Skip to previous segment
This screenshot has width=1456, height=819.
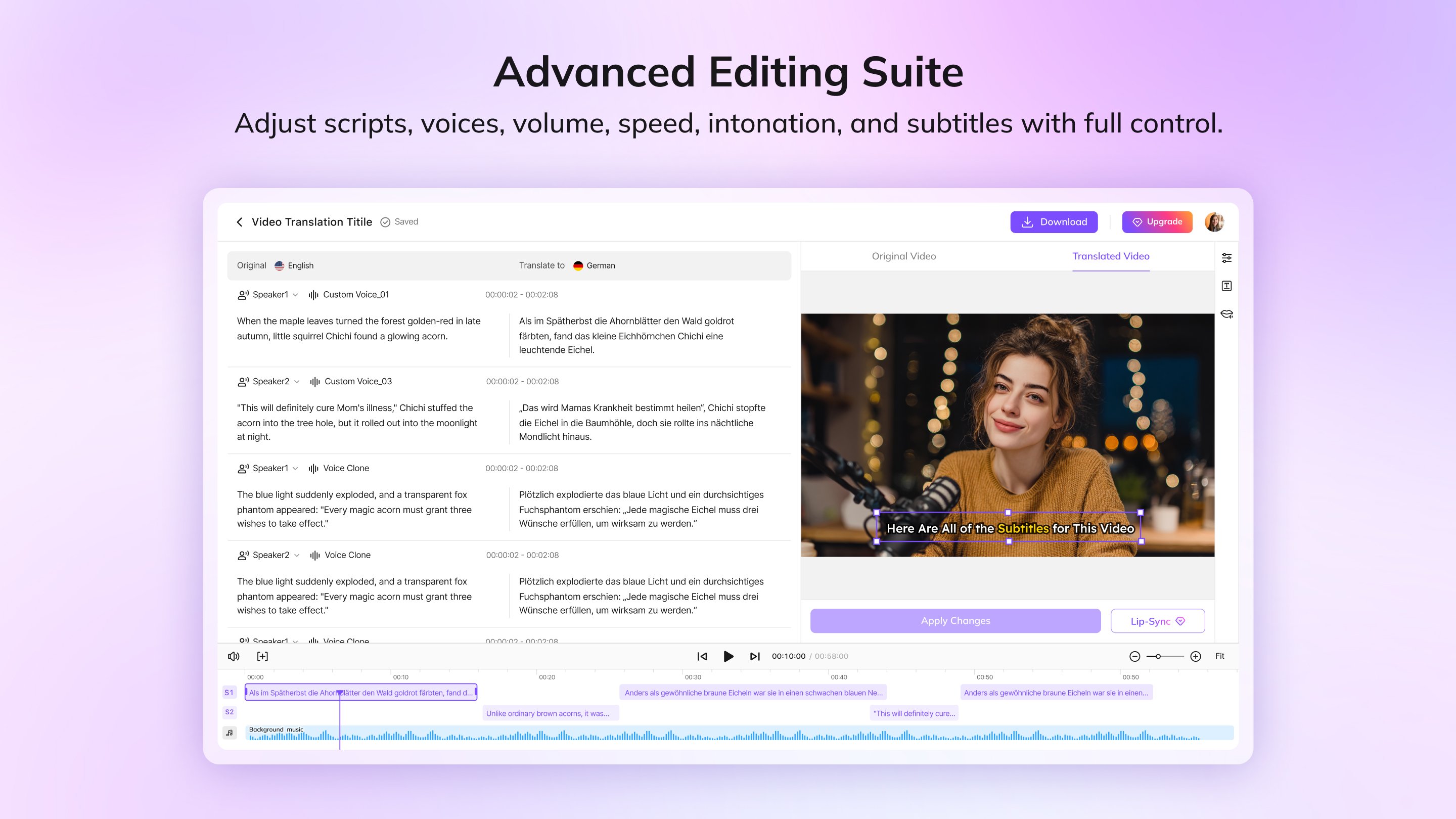[702, 656]
